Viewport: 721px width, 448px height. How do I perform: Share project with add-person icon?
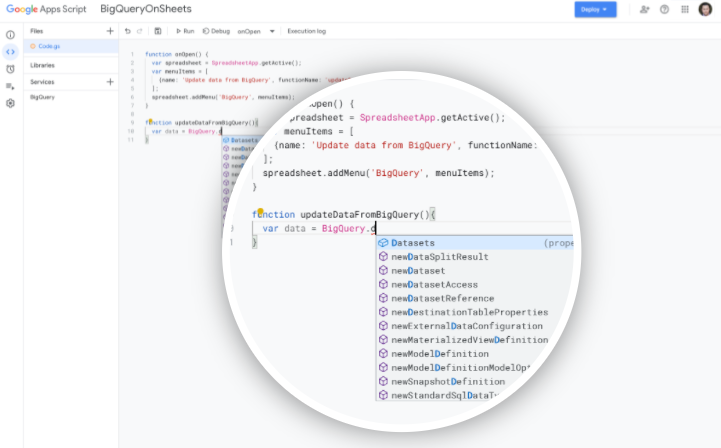644,9
